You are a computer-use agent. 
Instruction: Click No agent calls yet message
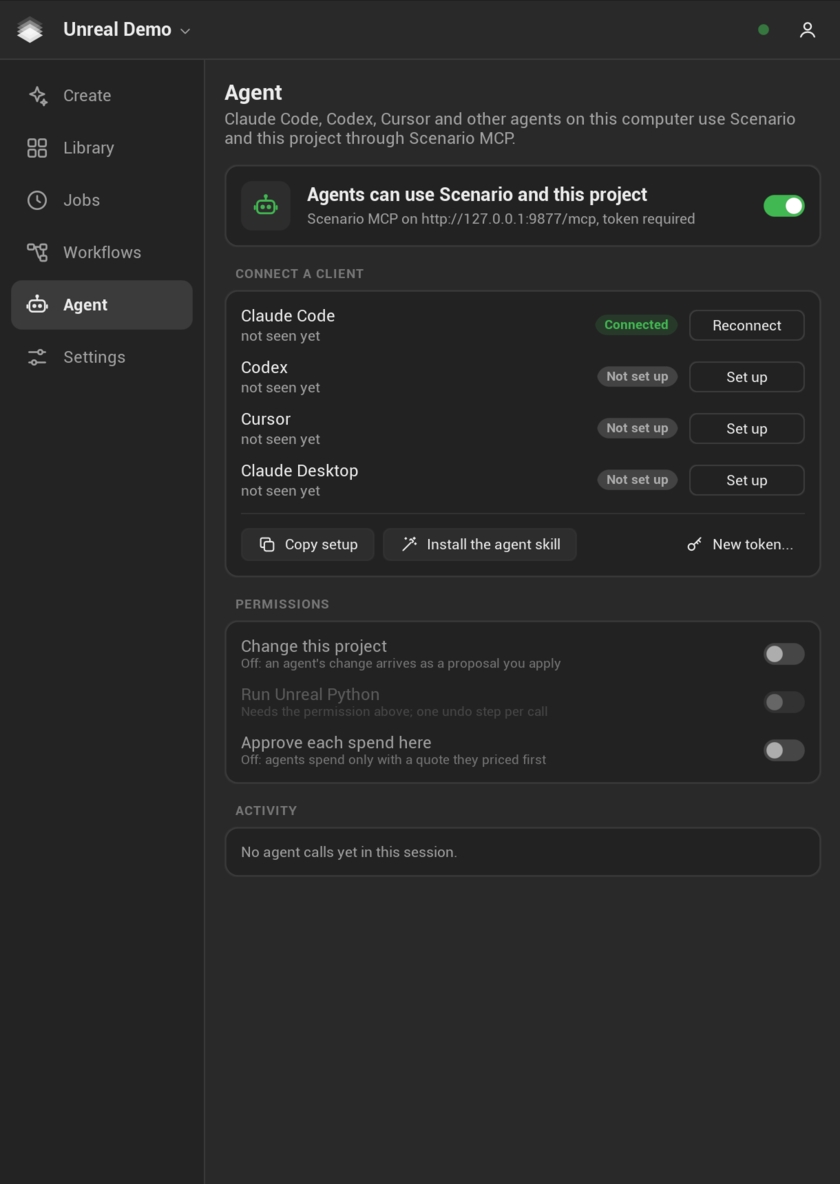click(x=349, y=853)
